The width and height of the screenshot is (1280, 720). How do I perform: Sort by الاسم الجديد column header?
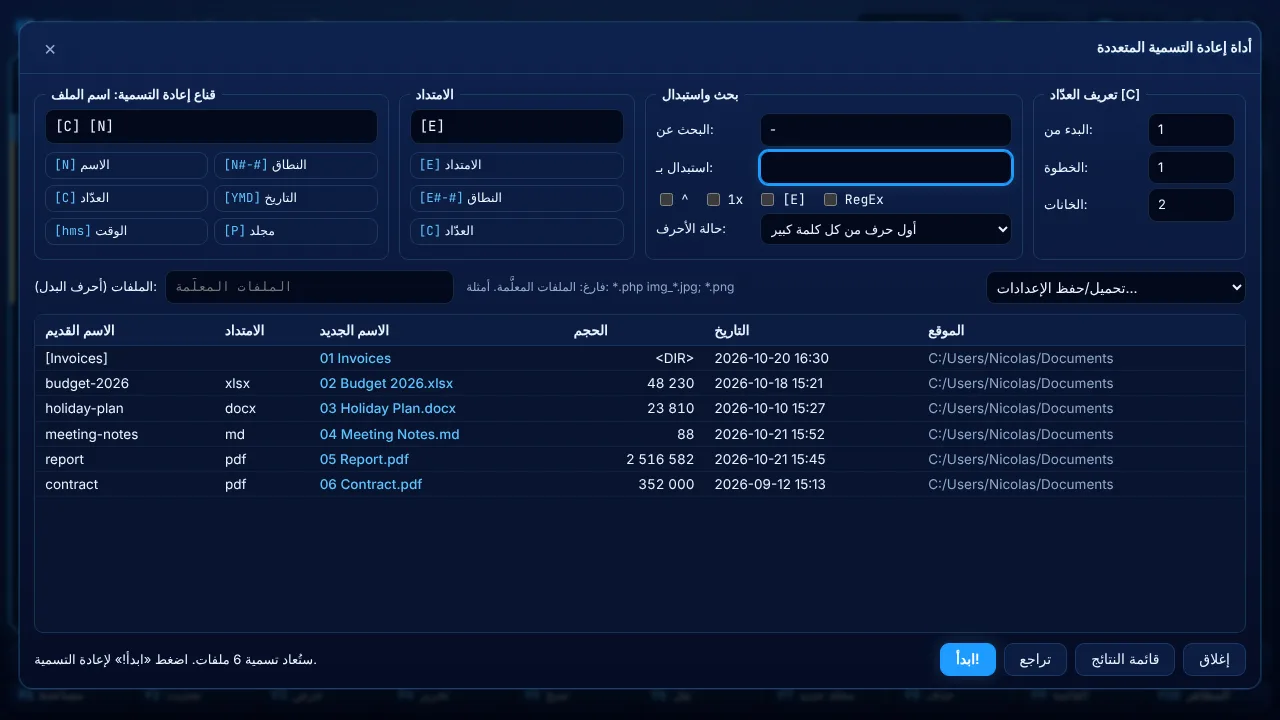[x=354, y=331]
